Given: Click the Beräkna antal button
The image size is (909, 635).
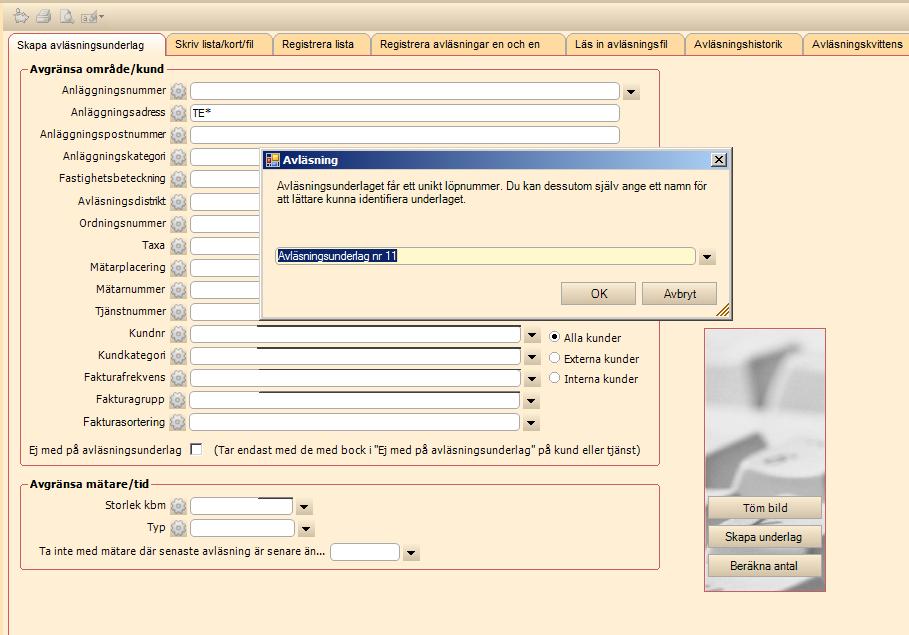Looking at the screenshot, I should click(765, 566).
